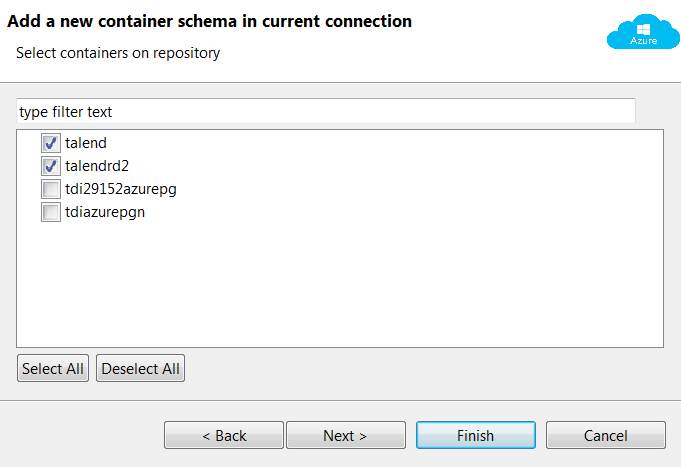Go back with the Back button
Screen dimensions: 681x467
click(224, 436)
